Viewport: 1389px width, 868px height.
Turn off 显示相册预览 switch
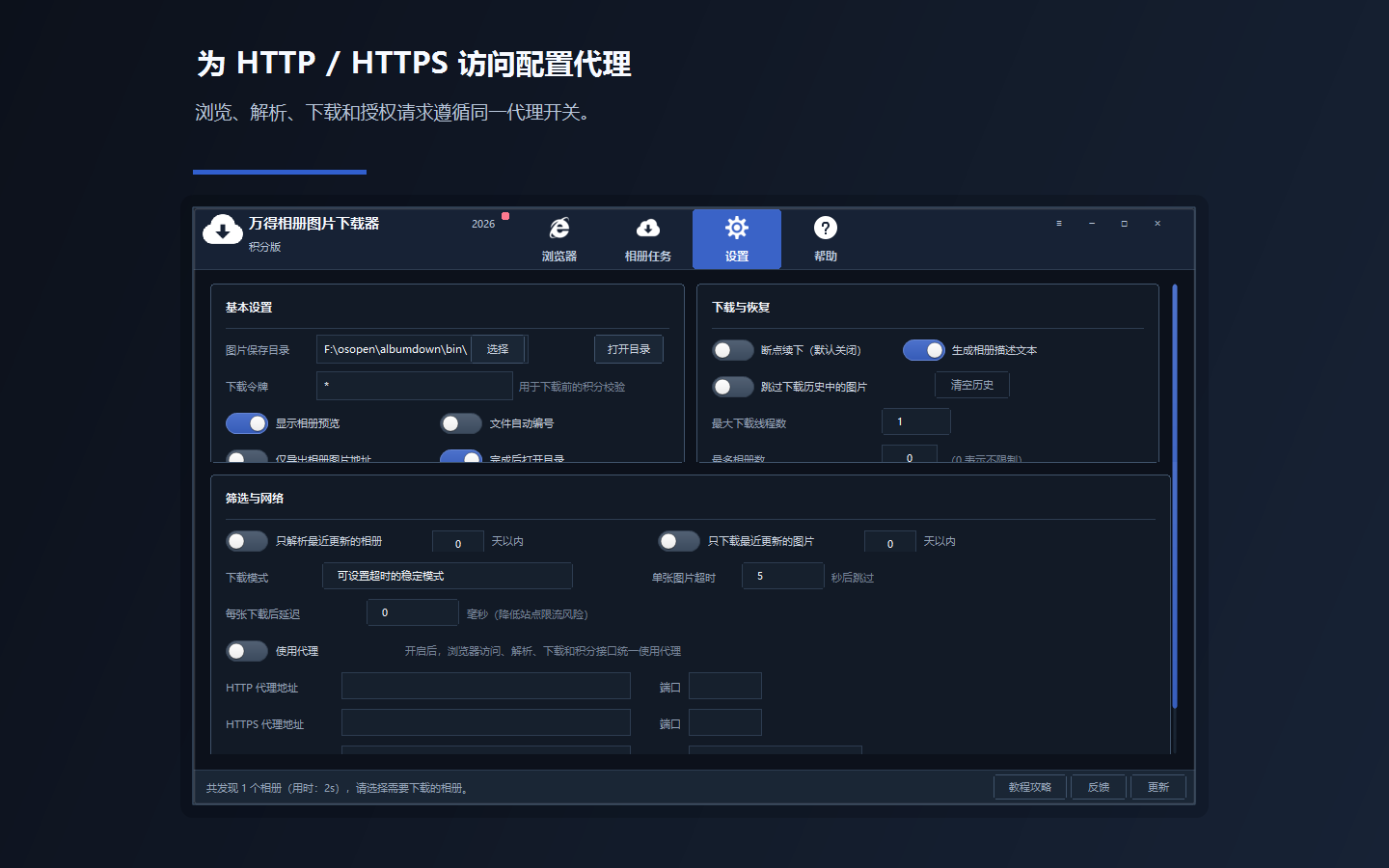click(247, 423)
